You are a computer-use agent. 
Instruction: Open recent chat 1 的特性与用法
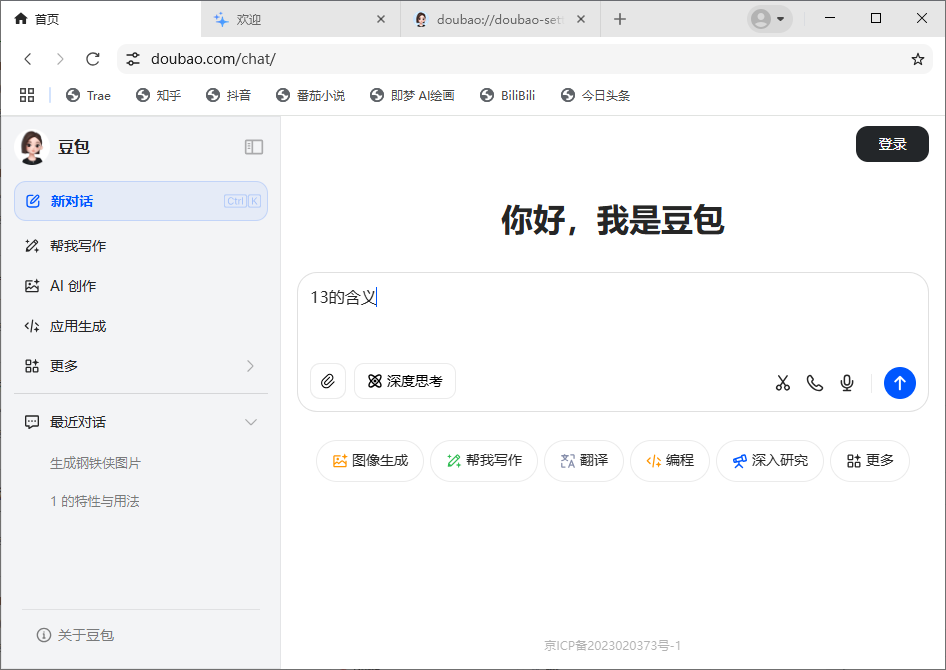(x=95, y=501)
